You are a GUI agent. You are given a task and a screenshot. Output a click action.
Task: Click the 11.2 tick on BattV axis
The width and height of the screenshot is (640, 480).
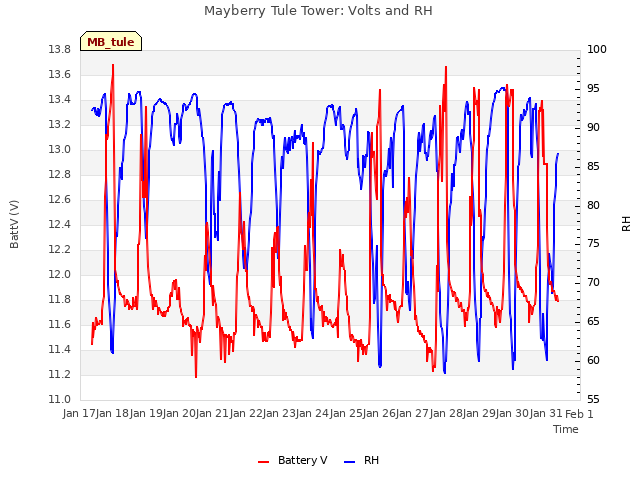click(60, 374)
